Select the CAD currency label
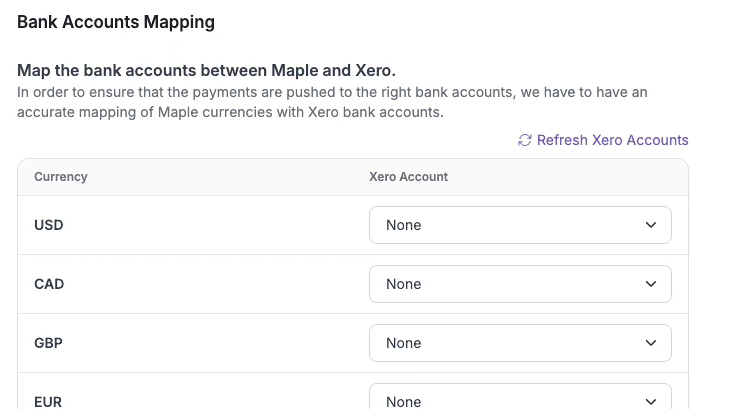Screen dimensions: 733x409 click(x=49, y=284)
